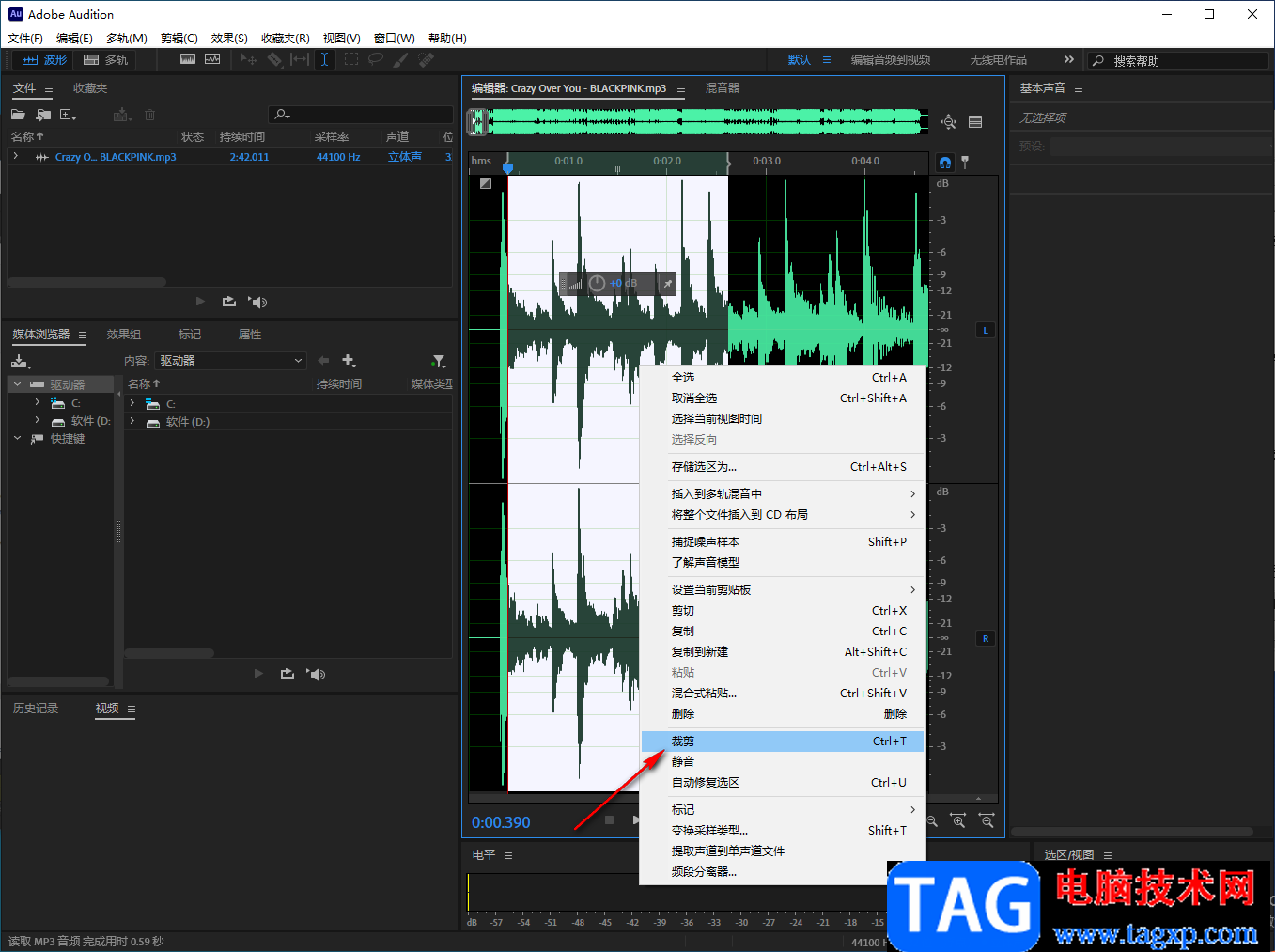Viewport: 1275px width, 952px height.
Task: Choose 静音 from context menu
Action: pyautogui.click(x=783, y=761)
